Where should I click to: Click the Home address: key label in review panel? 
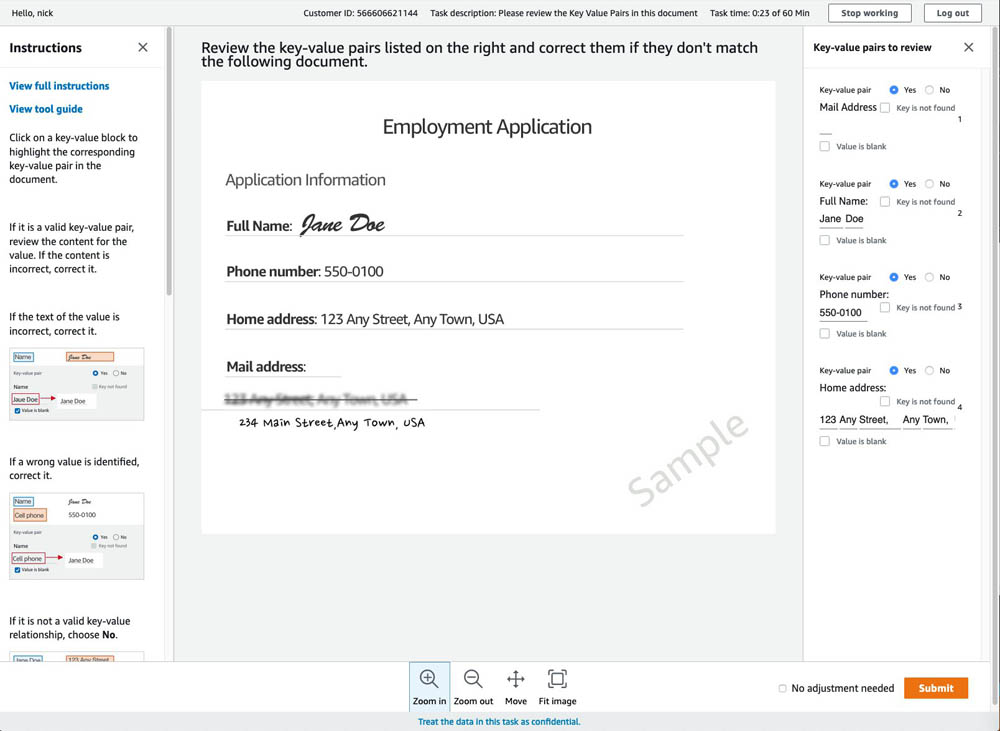click(x=853, y=388)
